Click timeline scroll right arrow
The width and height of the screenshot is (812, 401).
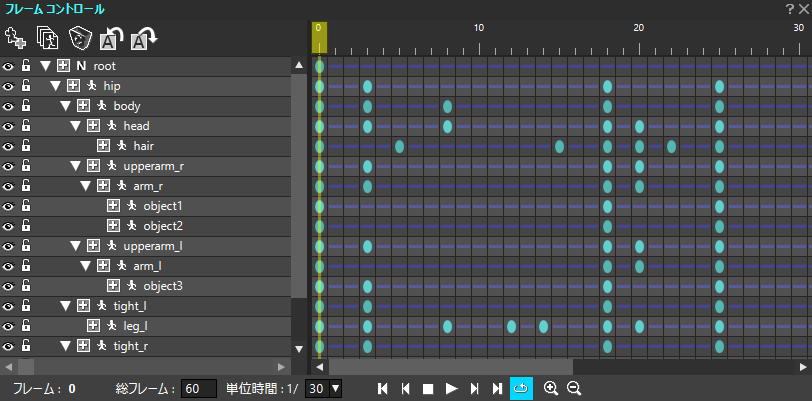802,367
